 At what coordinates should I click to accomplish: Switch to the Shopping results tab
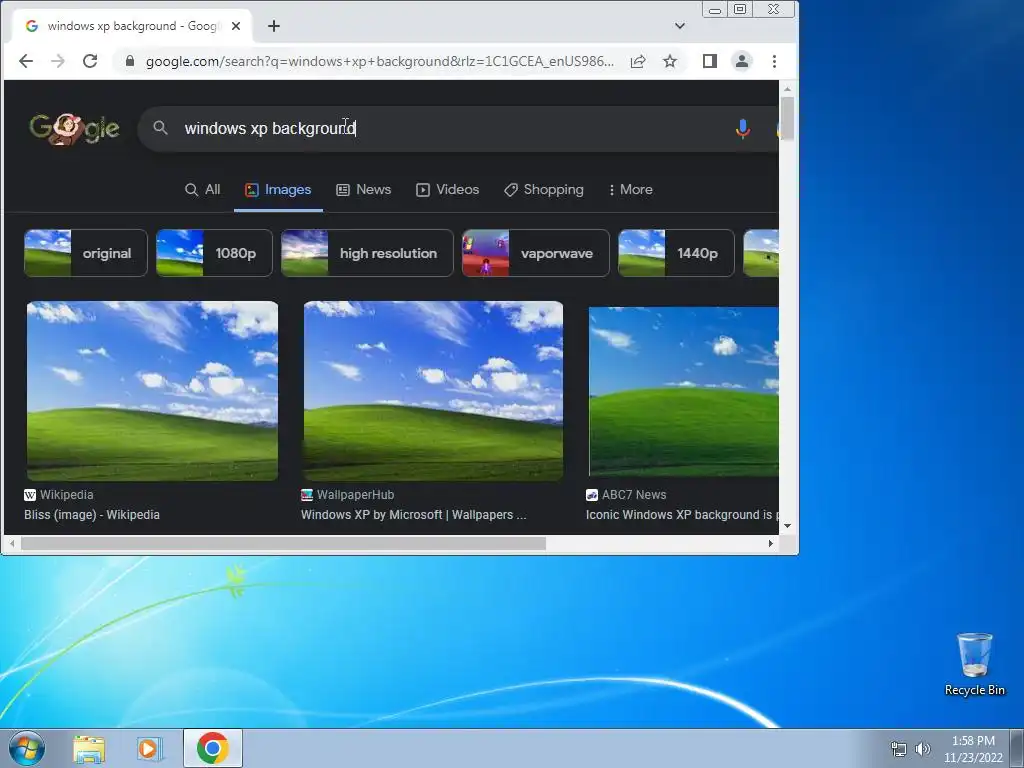coord(543,189)
